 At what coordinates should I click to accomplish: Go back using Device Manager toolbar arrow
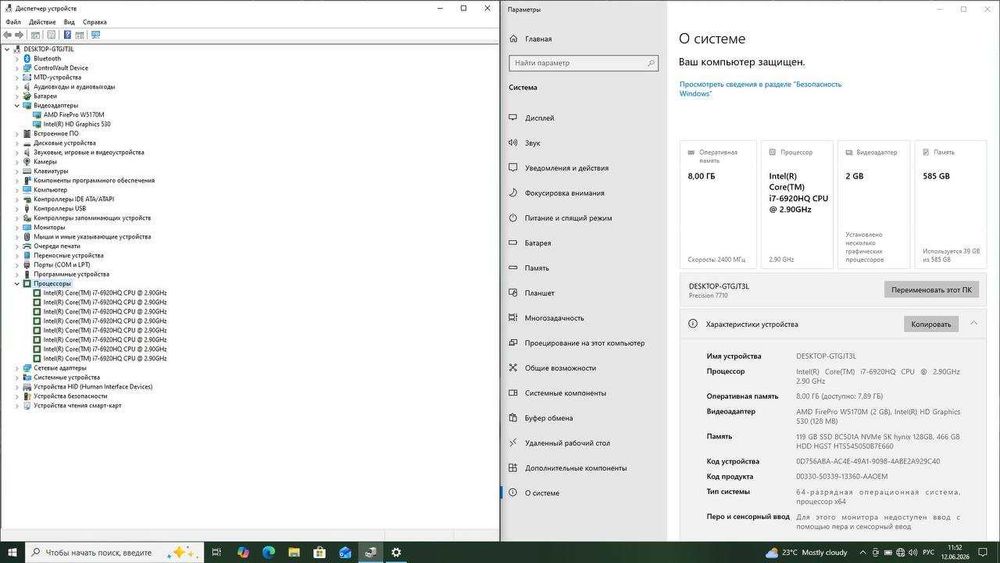tap(7, 35)
